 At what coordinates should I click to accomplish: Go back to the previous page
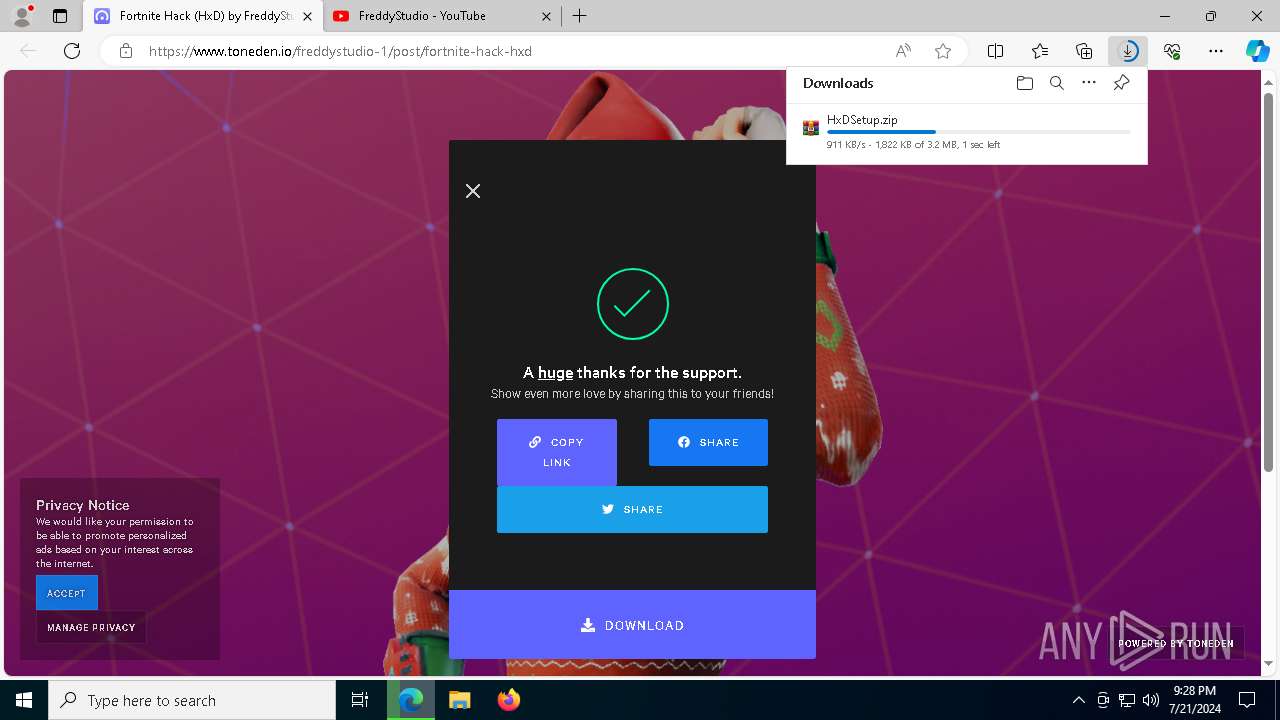tap(28, 51)
